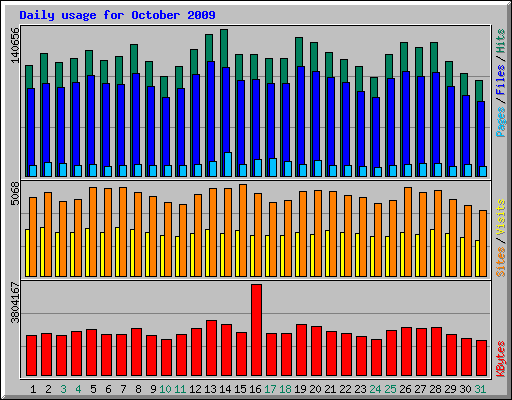The image size is (512, 400).
Task: Click the yellow Sites bar for day 2
Action: pyautogui.click(x=42, y=252)
